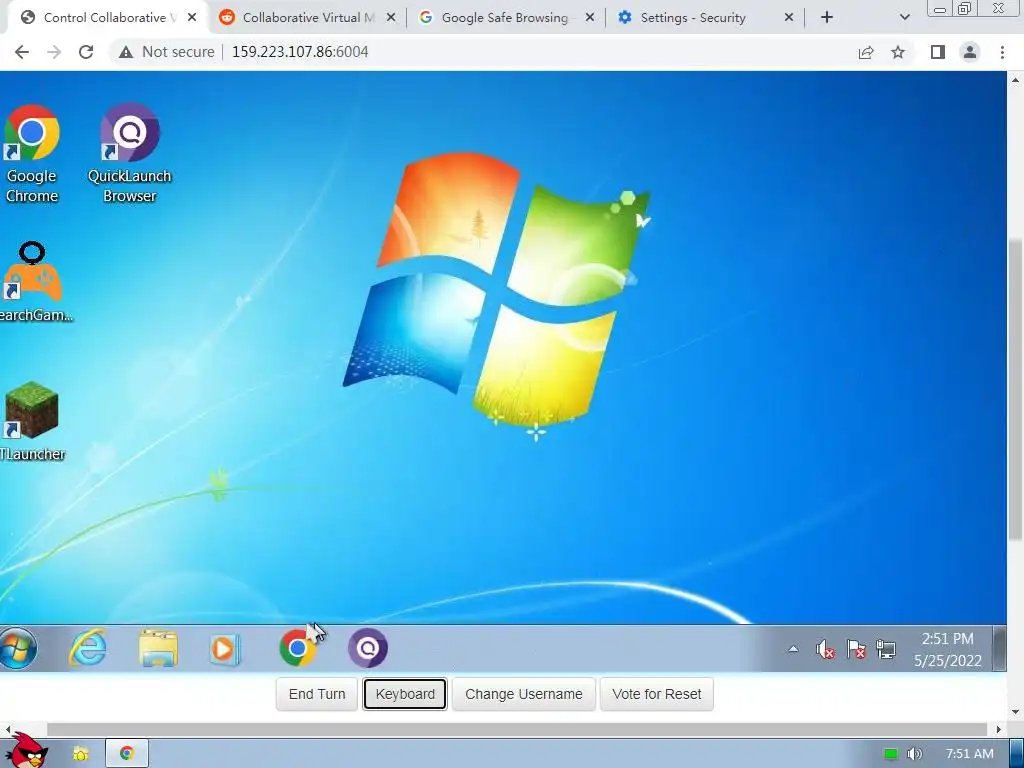Open the on-screen Keyboard button
This screenshot has height=768, width=1024.
pos(405,694)
